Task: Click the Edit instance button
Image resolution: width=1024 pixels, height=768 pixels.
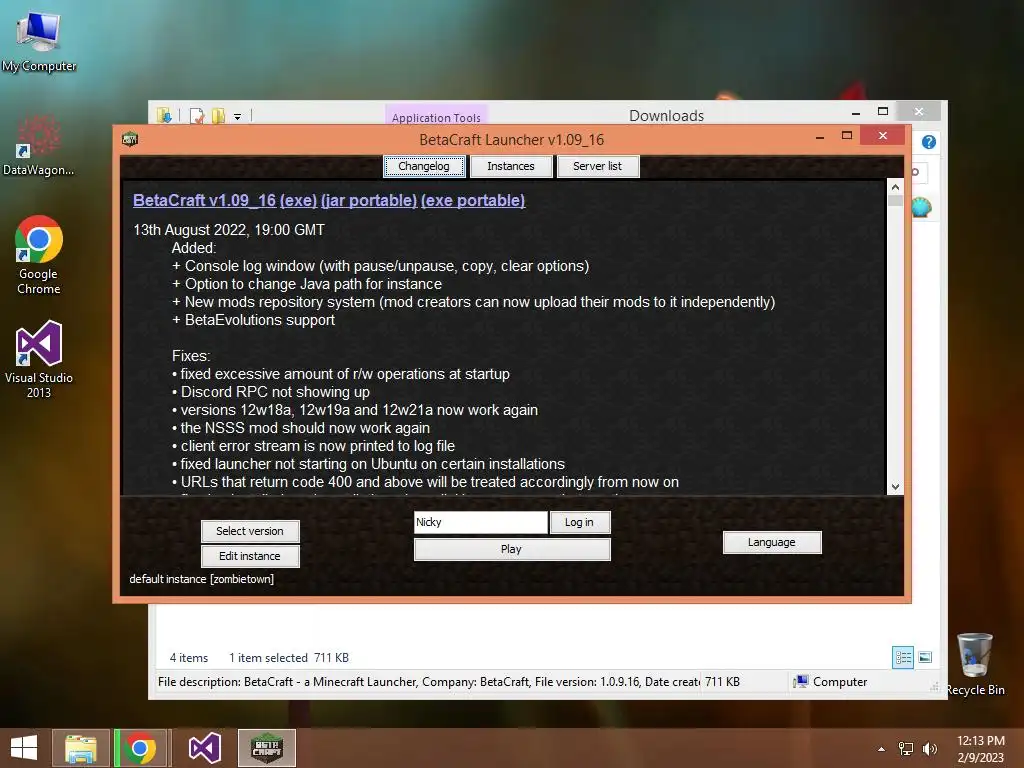Action: (250, 556)
